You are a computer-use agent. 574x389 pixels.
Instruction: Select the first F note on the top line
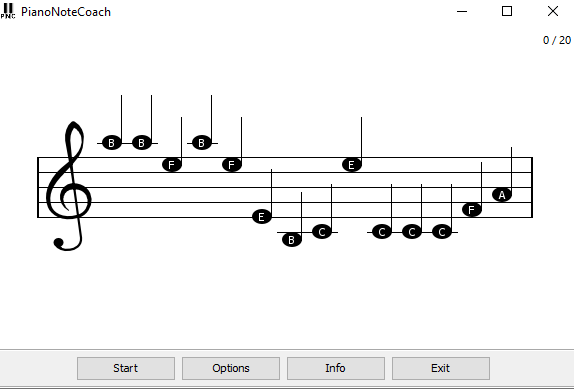[172, 165]
